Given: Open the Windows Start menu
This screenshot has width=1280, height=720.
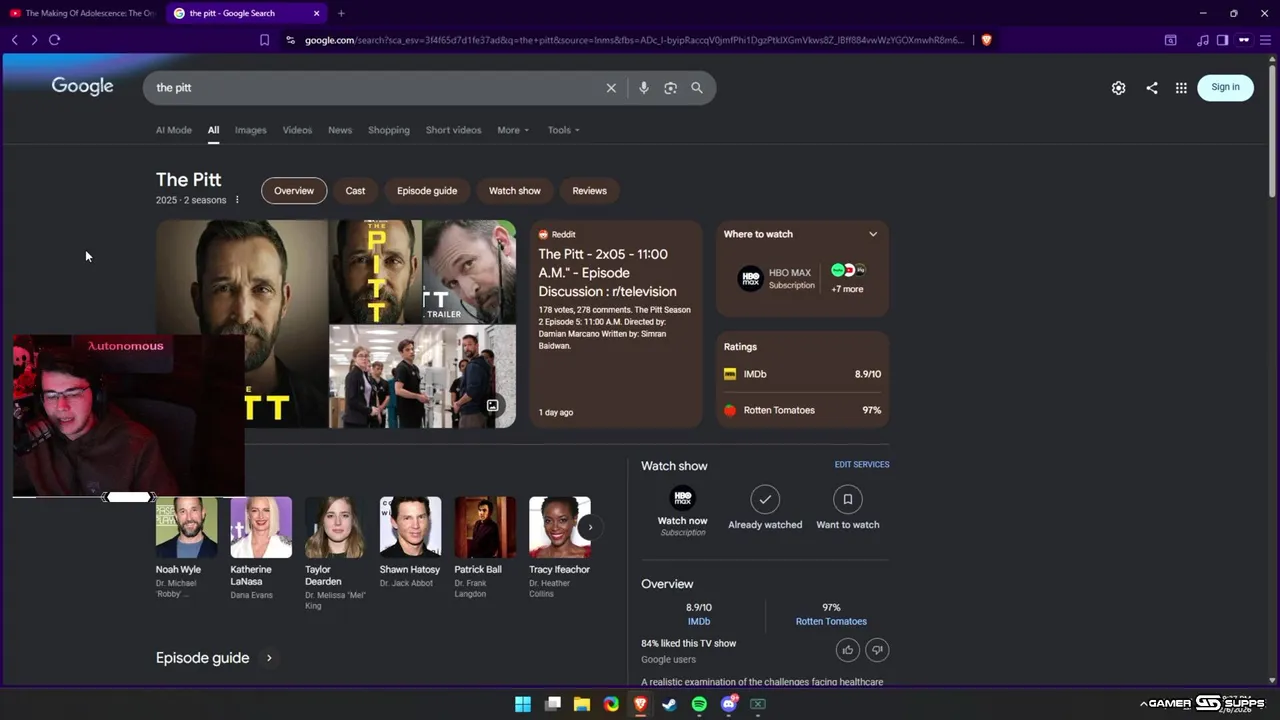Looking at the screenshot, I should [523, 704].
